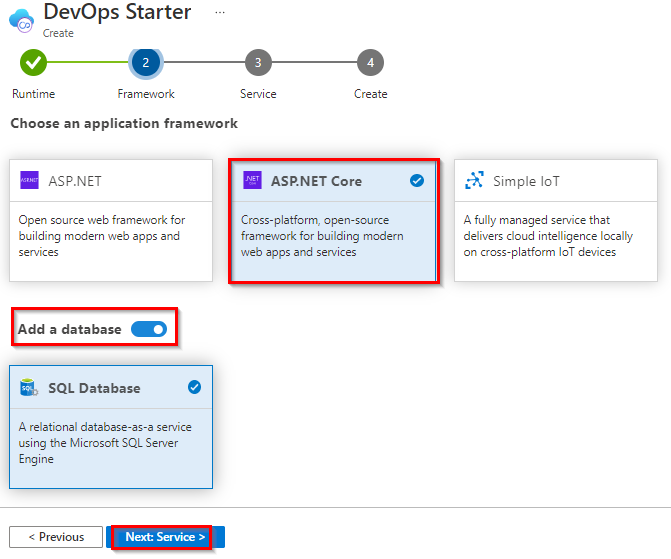Turn off the Add a database toggle

tap(149, 329)
